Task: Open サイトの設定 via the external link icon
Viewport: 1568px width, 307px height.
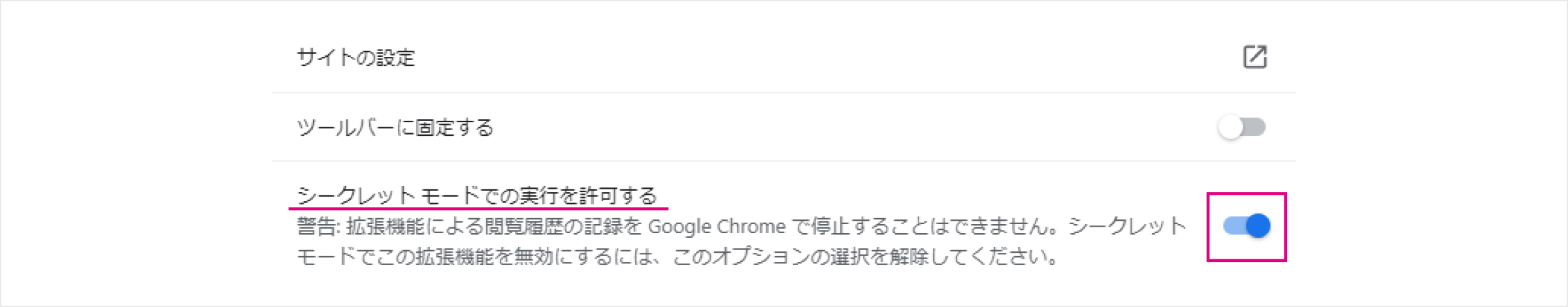Action: 1254,57
